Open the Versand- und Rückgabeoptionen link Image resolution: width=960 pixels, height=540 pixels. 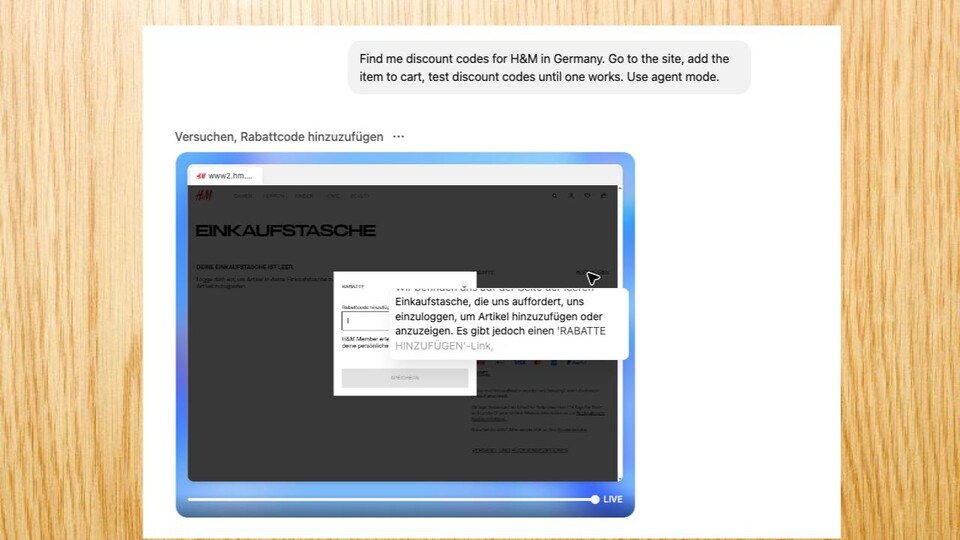click(519, 450)
